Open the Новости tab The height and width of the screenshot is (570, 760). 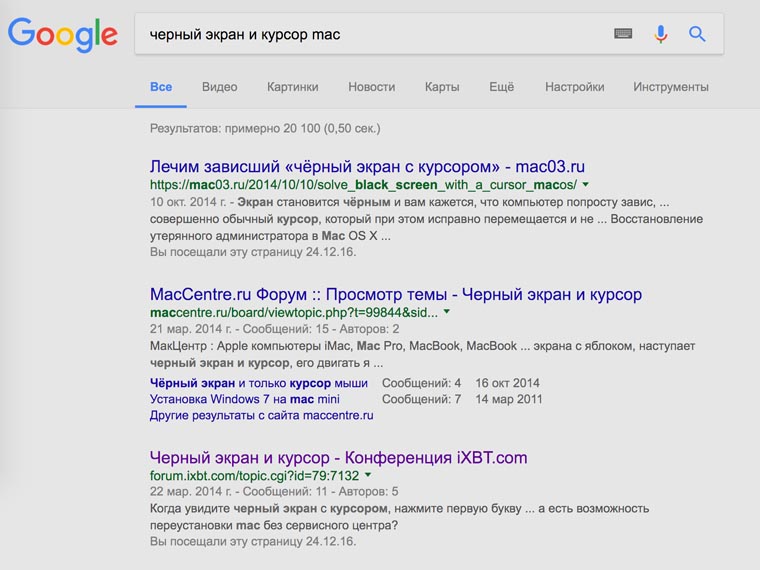(x=371, y=87)
